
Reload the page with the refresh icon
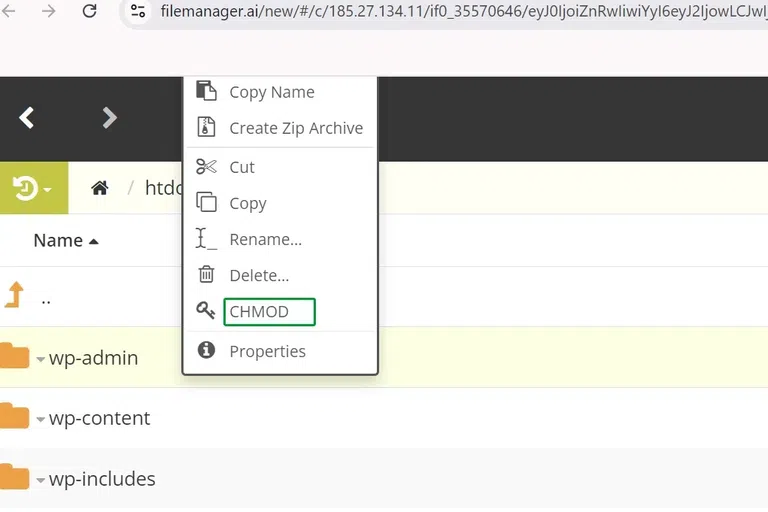[x=89, y=10]
